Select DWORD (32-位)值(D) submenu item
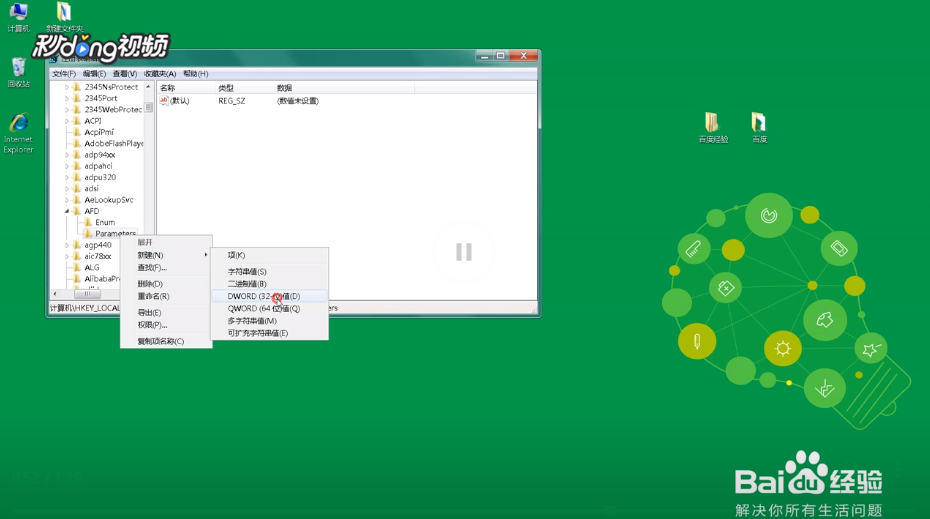This screenshot has width=930, height=519. pyautogui.click(x=269, y=296)
